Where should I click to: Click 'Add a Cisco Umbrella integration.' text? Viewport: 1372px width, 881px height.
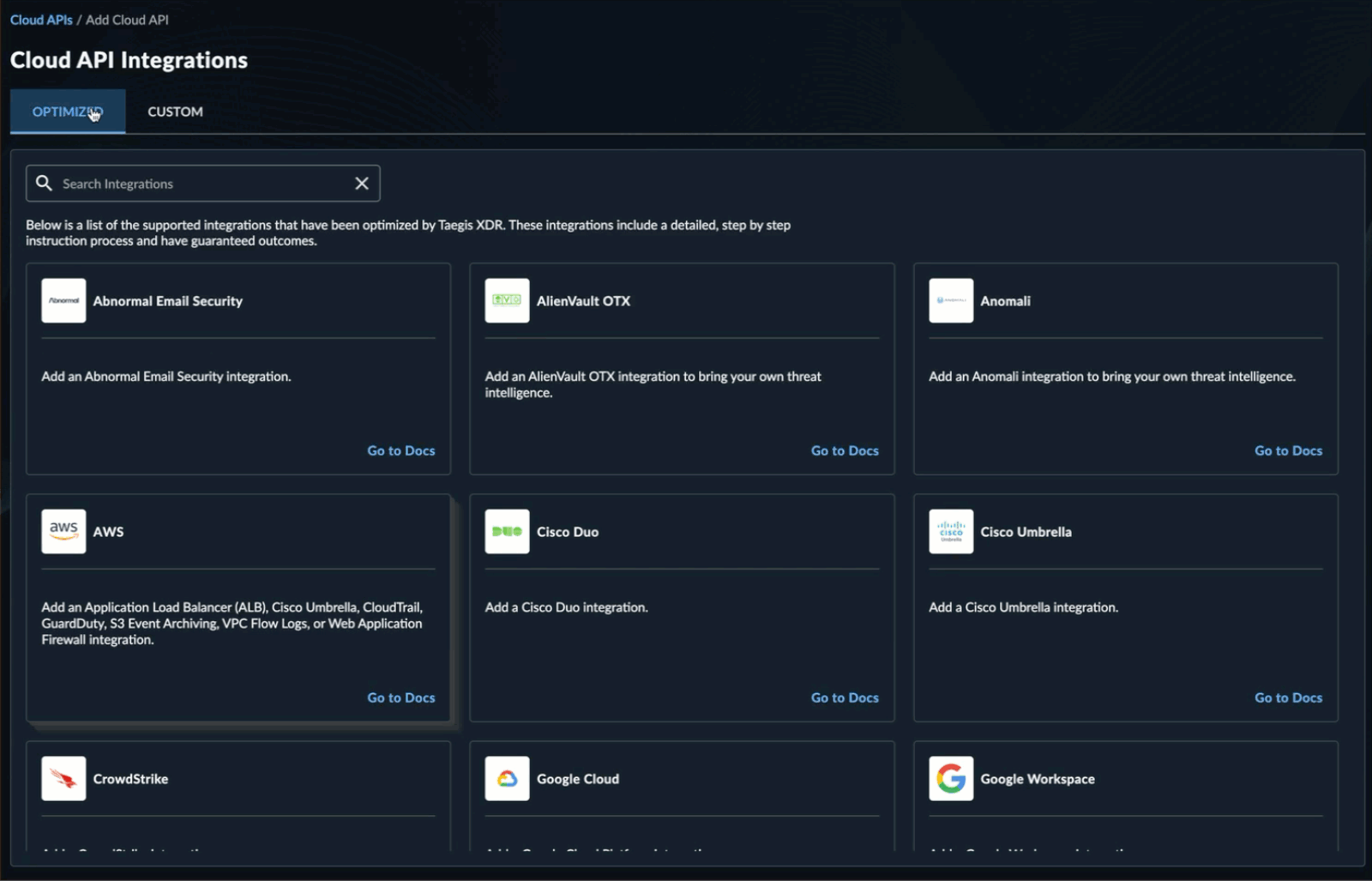[1024, 607]
